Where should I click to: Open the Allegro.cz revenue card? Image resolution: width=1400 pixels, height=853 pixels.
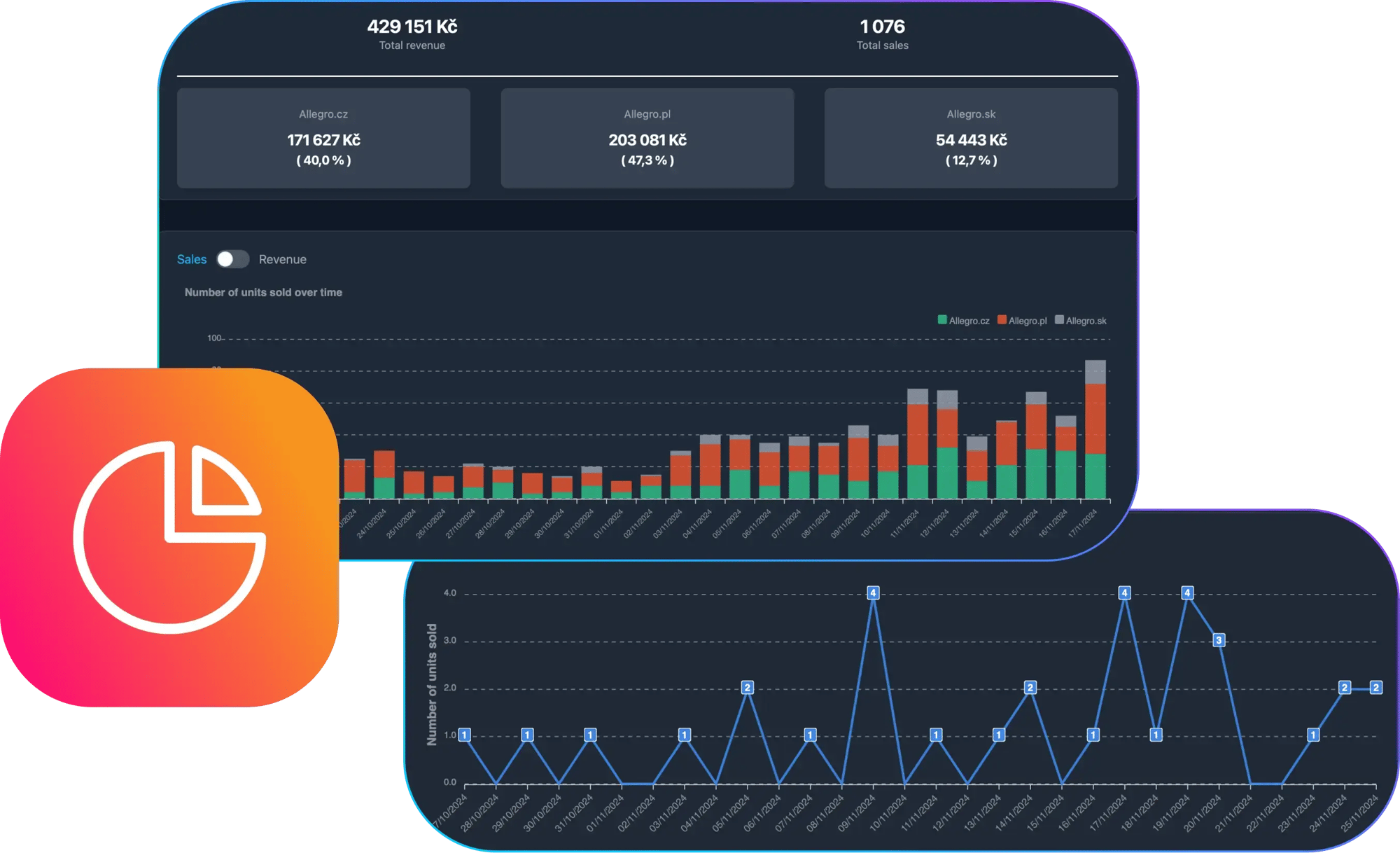(x=323, y=138)
